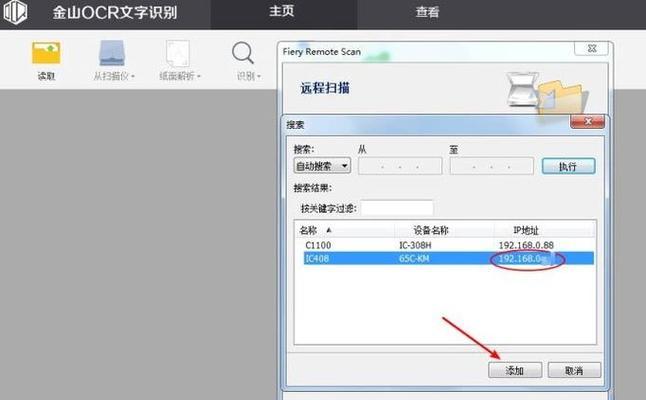646x400 pixels.
Task: Click the 识别 magnifier tool
Action: pos(243,53)
